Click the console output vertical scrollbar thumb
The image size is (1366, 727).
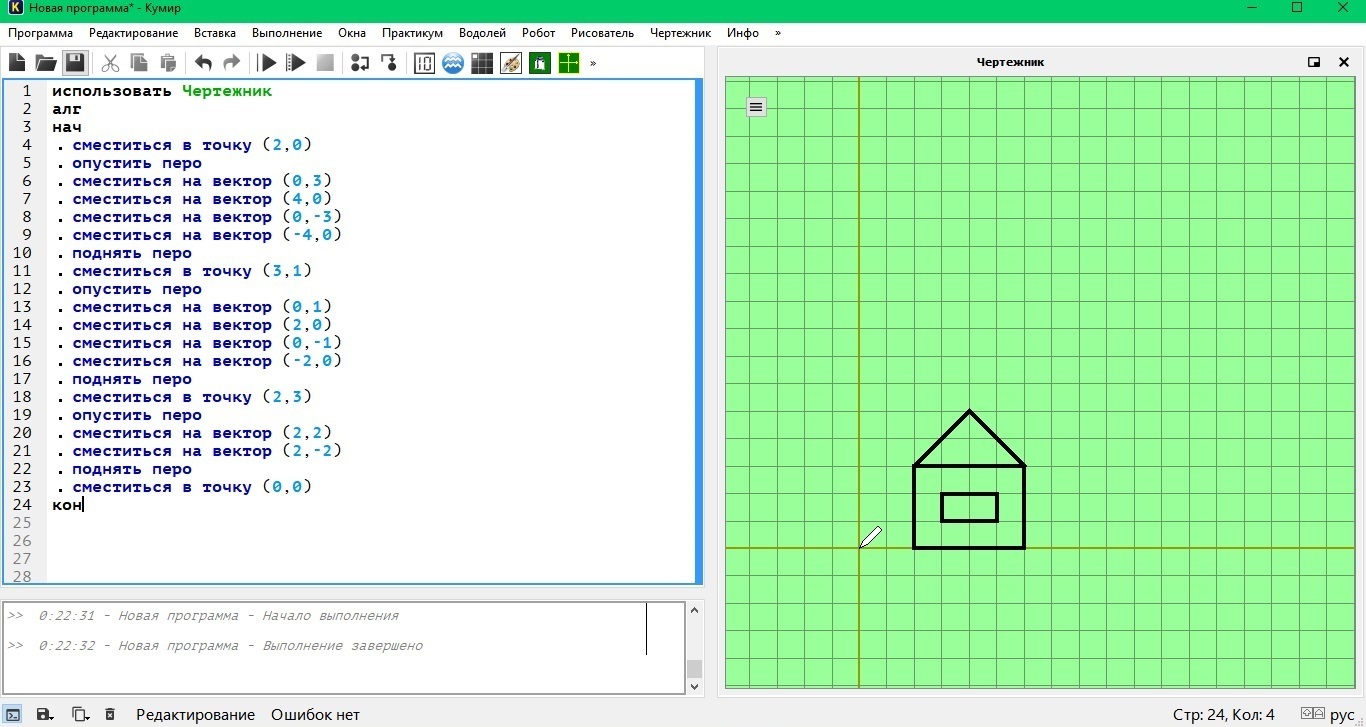tap(695, 669)
